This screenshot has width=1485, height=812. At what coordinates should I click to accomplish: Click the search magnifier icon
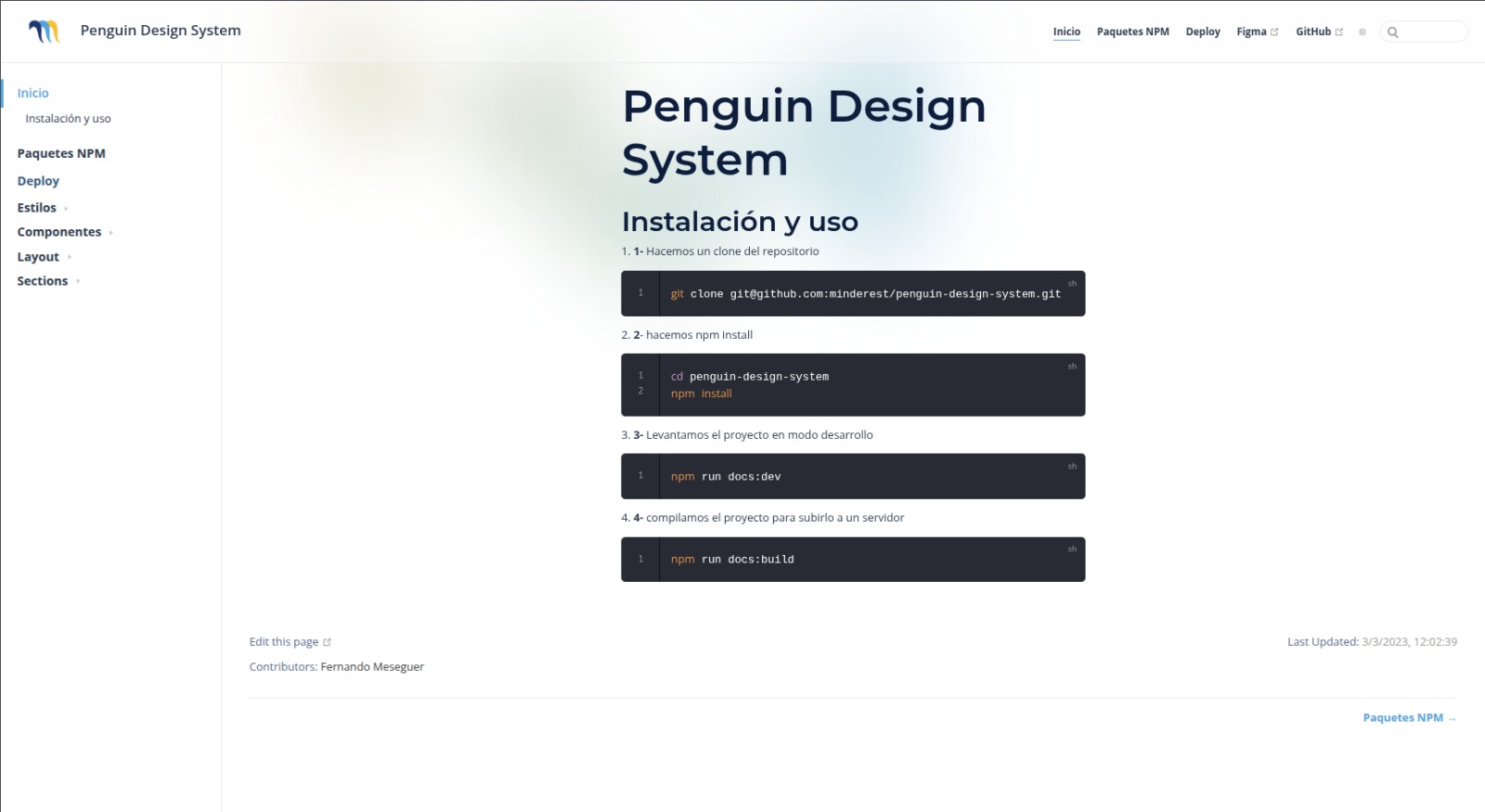tap(1392, 32)
